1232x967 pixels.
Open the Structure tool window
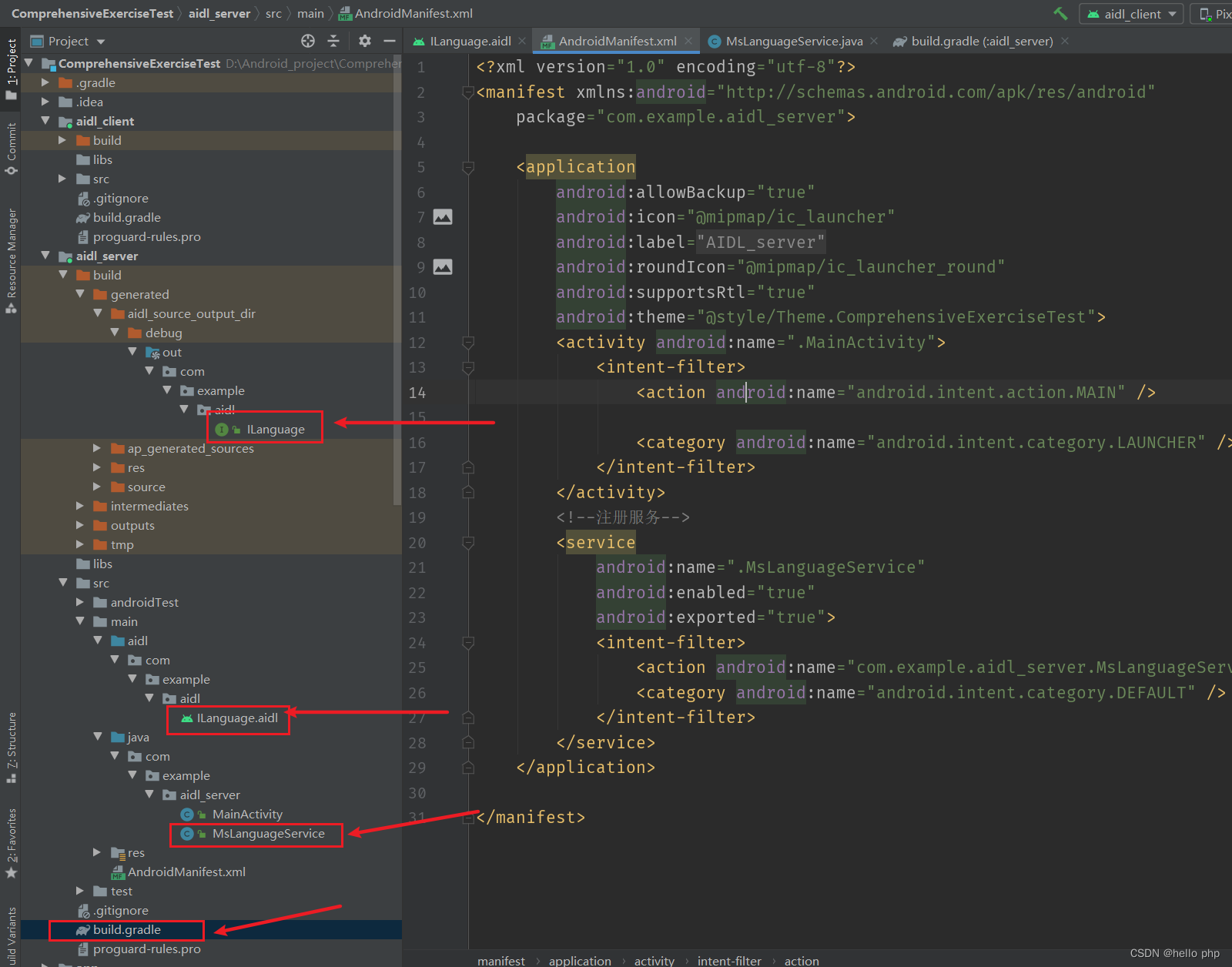coord(11,748)
